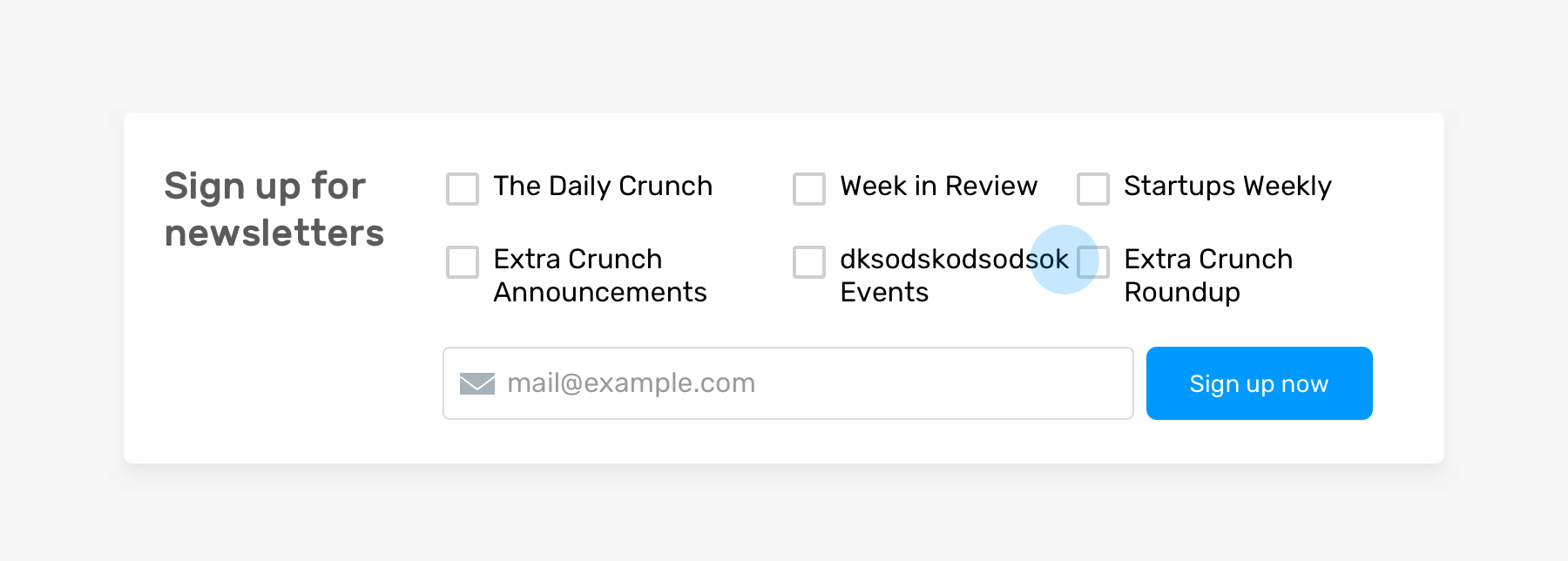Click the envelope icon in email field
Image resolution: width=1568 pixels, height=561 pixels.
[476, 383]
